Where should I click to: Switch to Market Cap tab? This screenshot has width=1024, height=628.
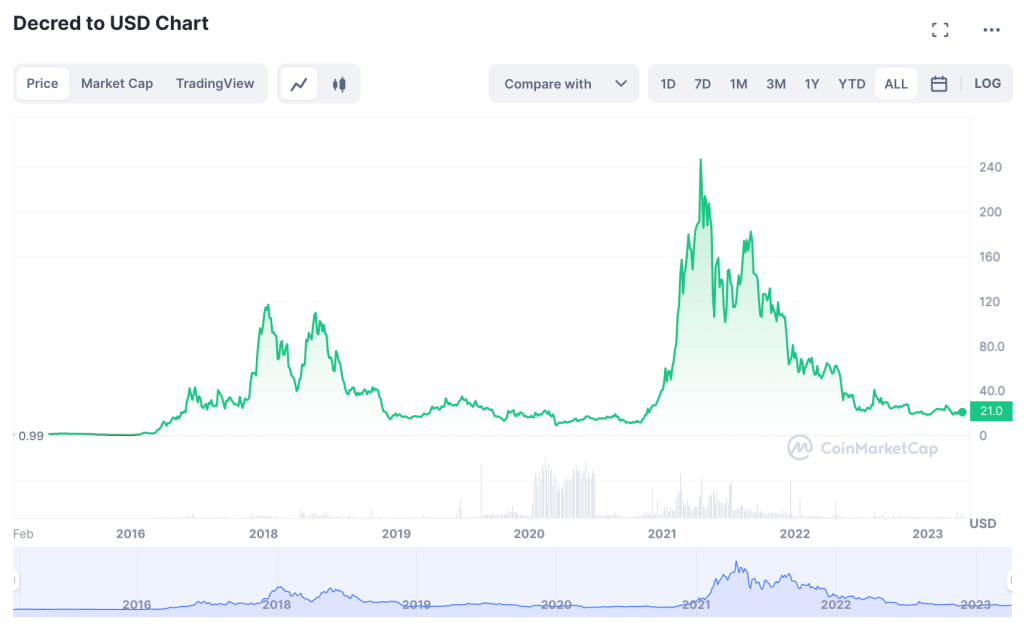(117, 84)
